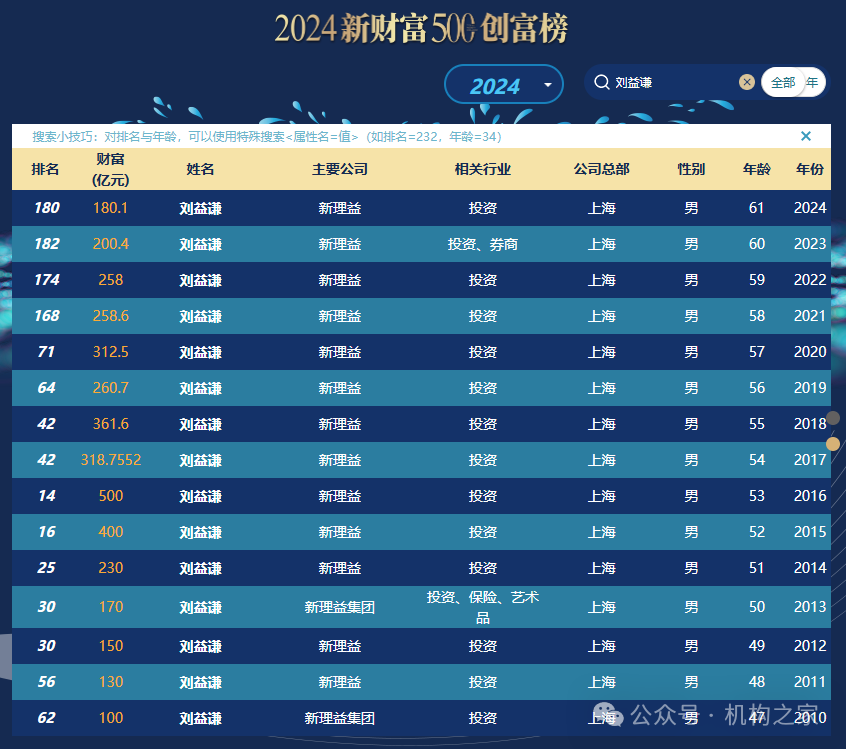The width and height of the screenshot is (846, 749).
Task: Click wealth value 318.7552
Action: tap(111, 460)
